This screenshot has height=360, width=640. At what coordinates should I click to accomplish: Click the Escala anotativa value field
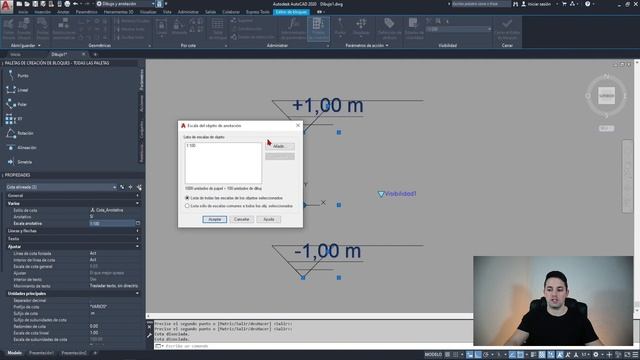112,224
